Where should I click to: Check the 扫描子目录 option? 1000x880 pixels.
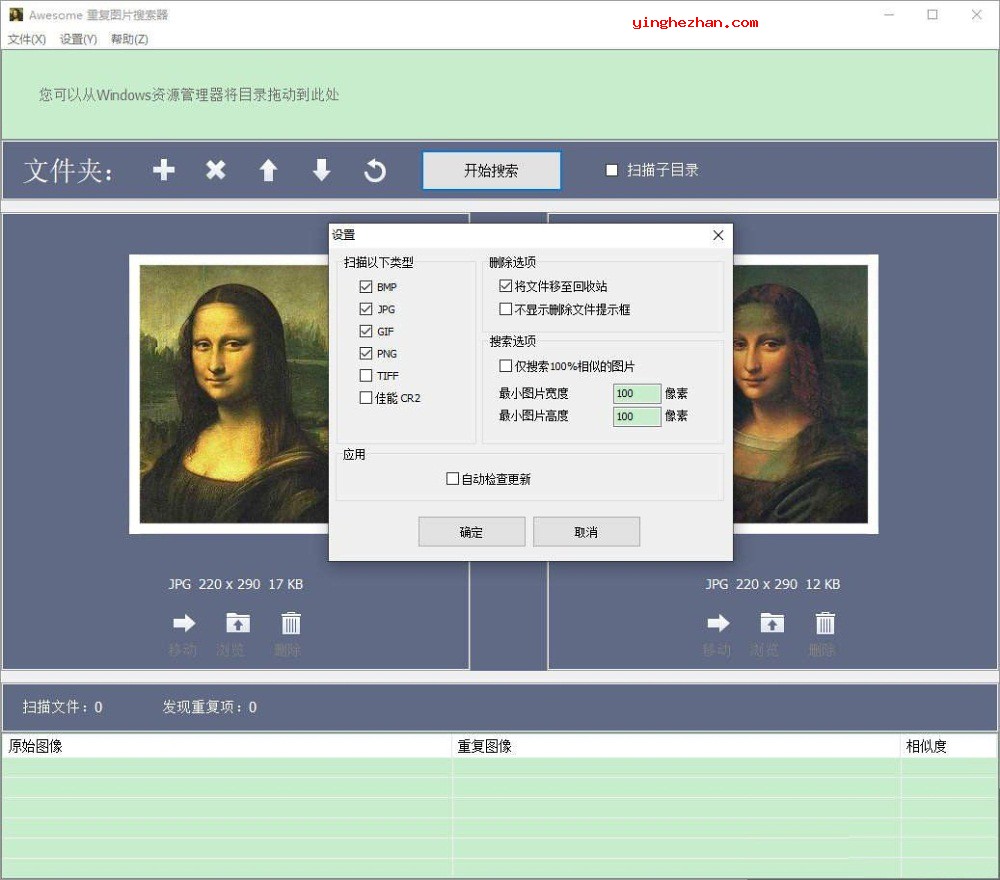click(612, 170)
